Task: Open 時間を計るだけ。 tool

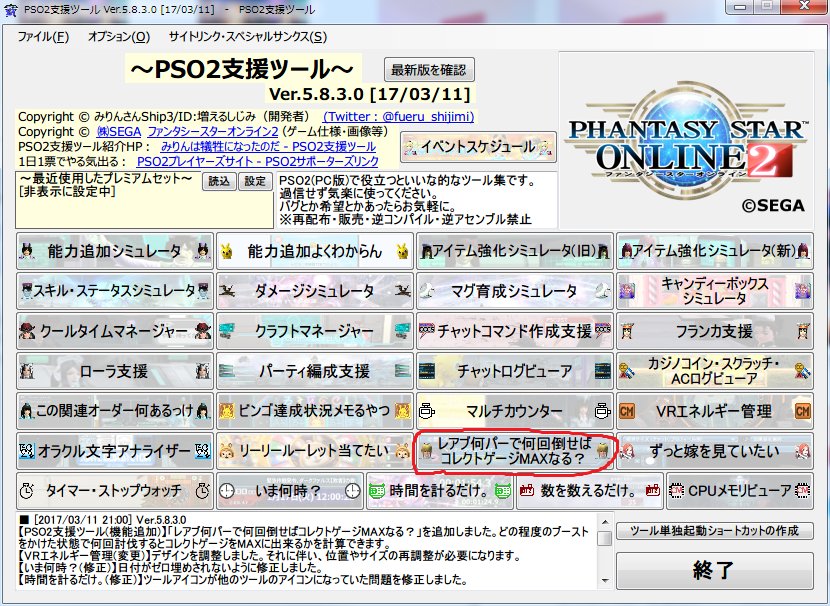Action: 439,491
